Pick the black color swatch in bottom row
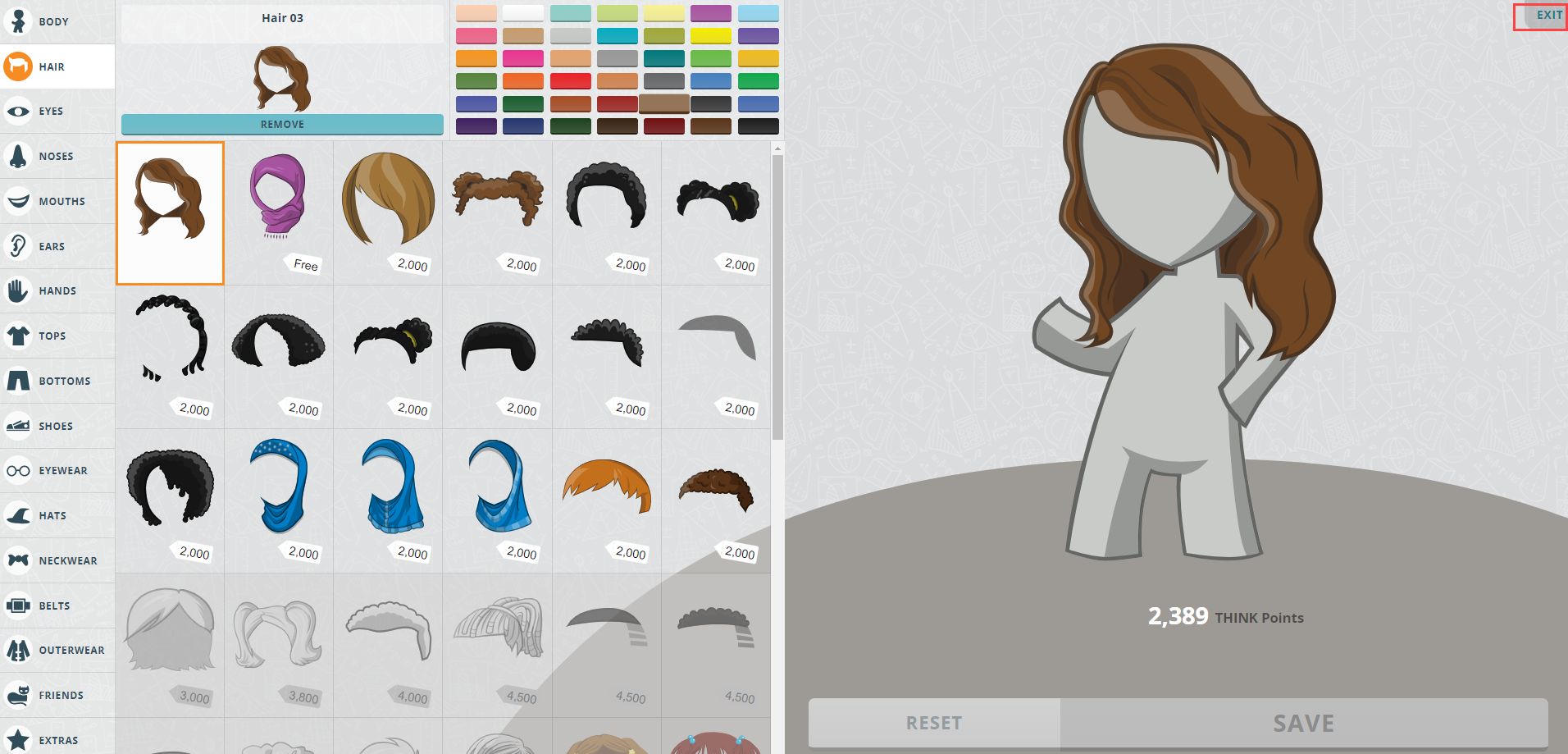This screenshot has height=754, width=1568. pos(759,126)
